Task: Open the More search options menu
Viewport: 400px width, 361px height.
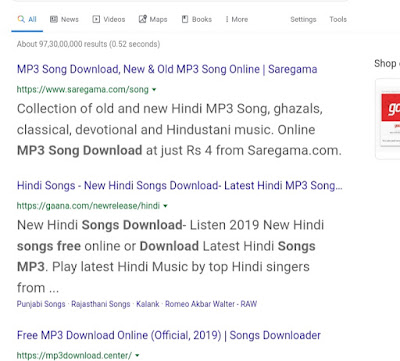Action: click(x=237, y=19)
